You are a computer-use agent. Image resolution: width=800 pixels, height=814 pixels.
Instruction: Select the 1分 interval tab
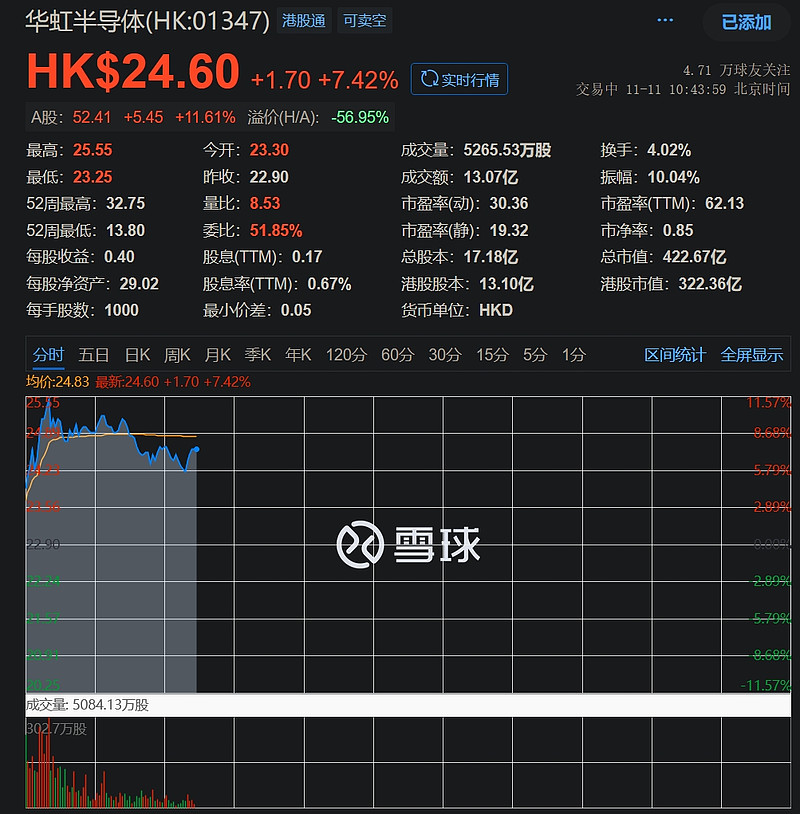[x=574, y=355]
